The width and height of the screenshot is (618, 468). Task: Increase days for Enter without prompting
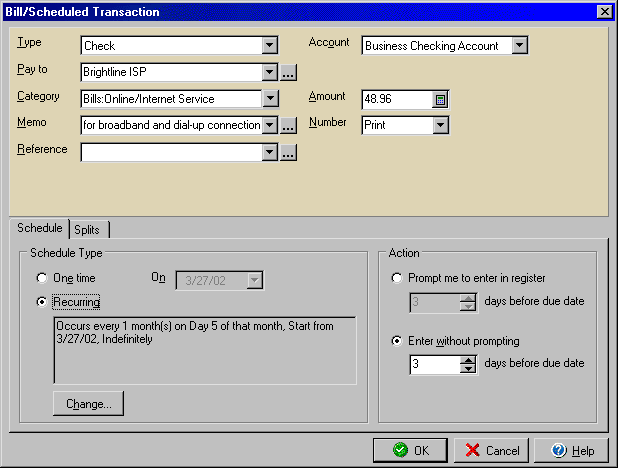(468, 360)
